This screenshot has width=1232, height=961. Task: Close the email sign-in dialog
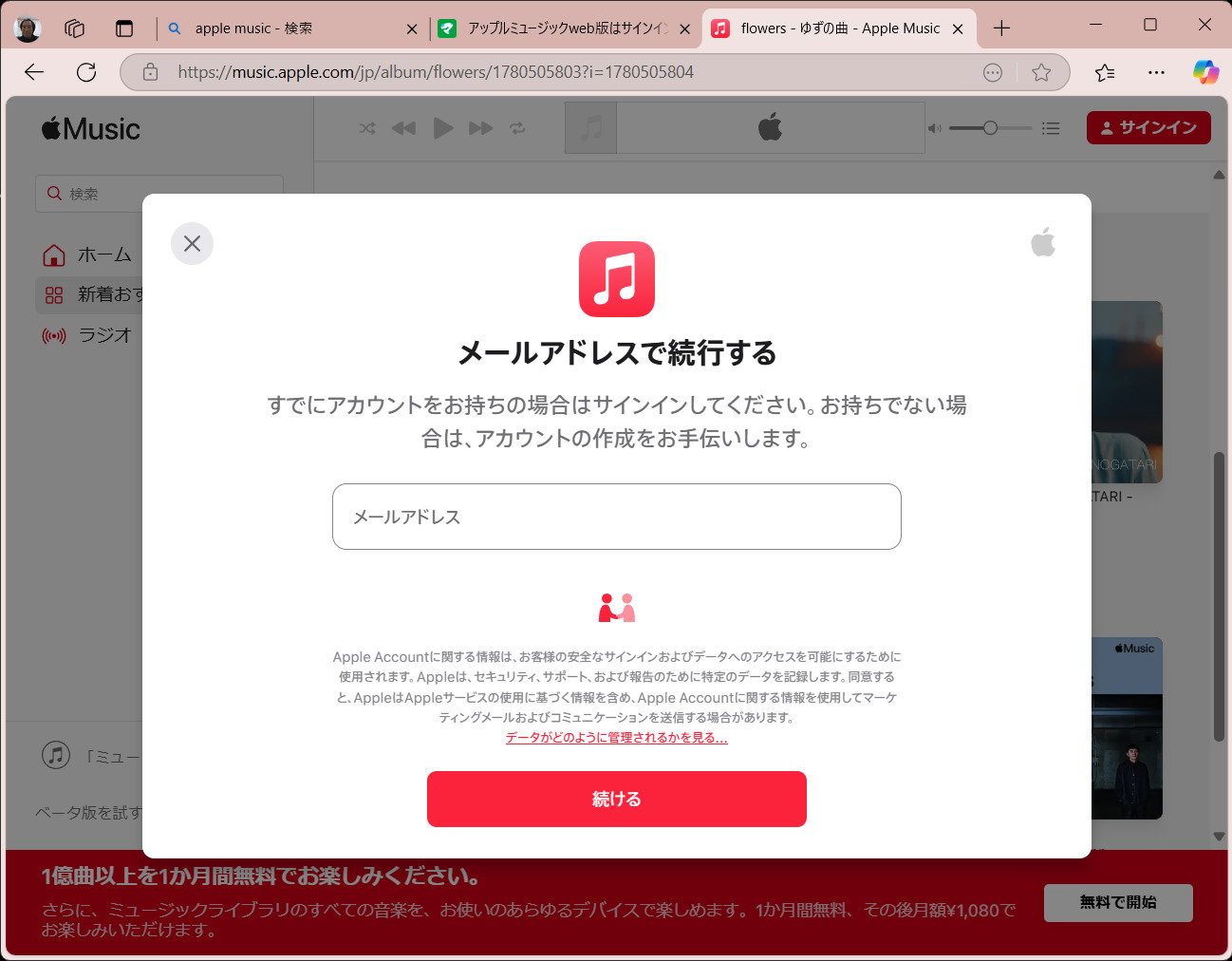pos(192,244)
